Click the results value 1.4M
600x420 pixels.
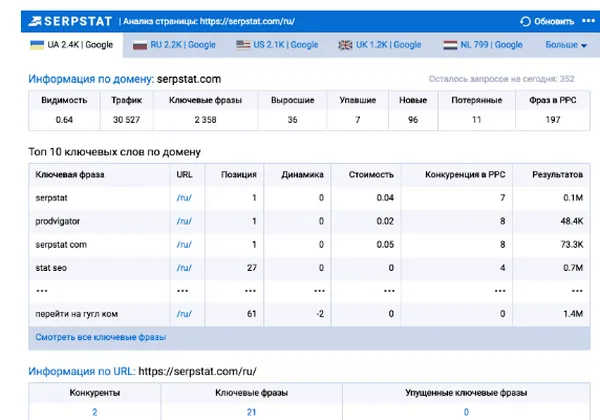[x=573, y=314]
